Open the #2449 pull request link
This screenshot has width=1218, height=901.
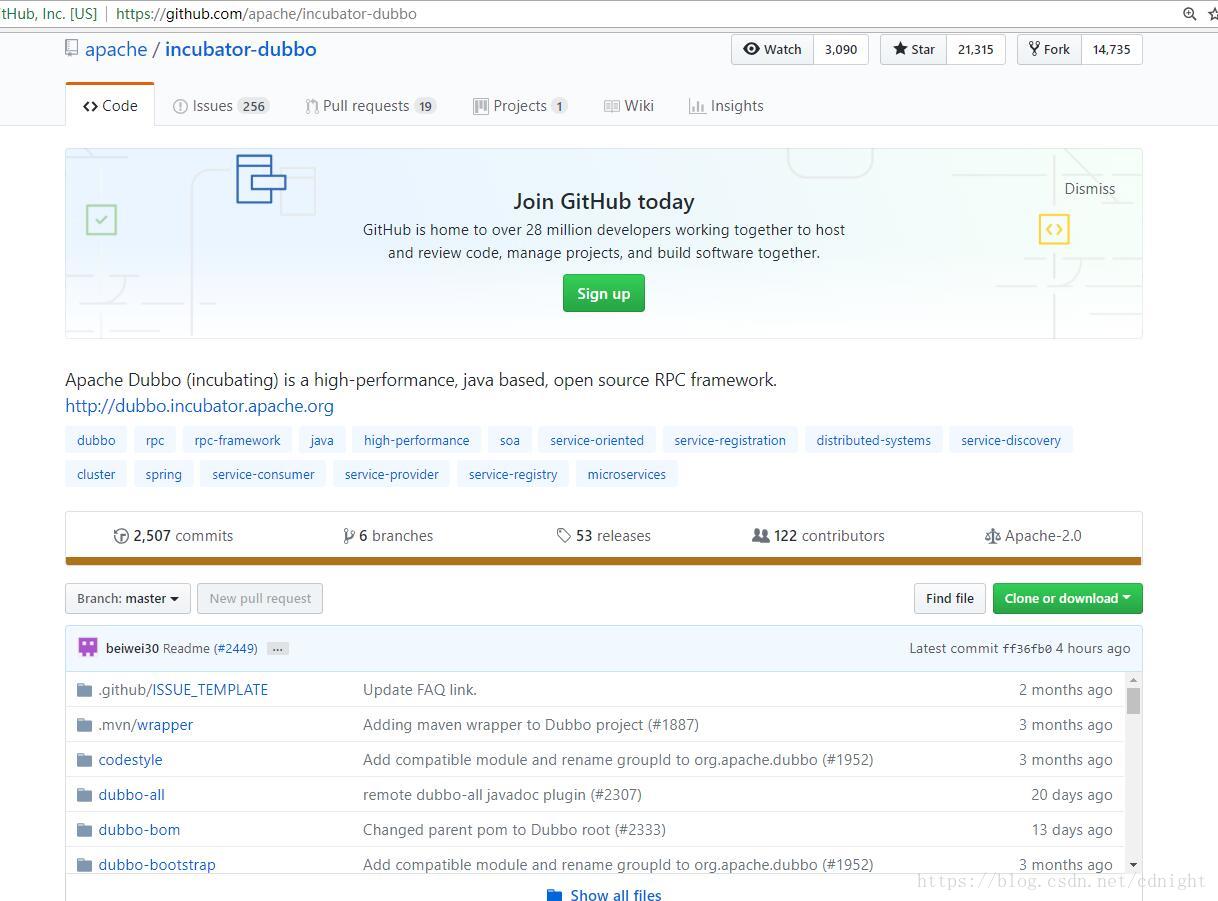point(236,648)
